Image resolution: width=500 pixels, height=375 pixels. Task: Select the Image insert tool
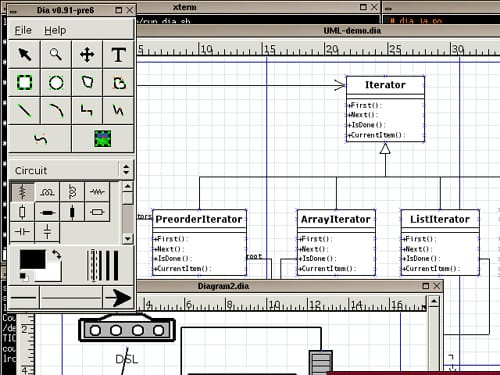103,139
